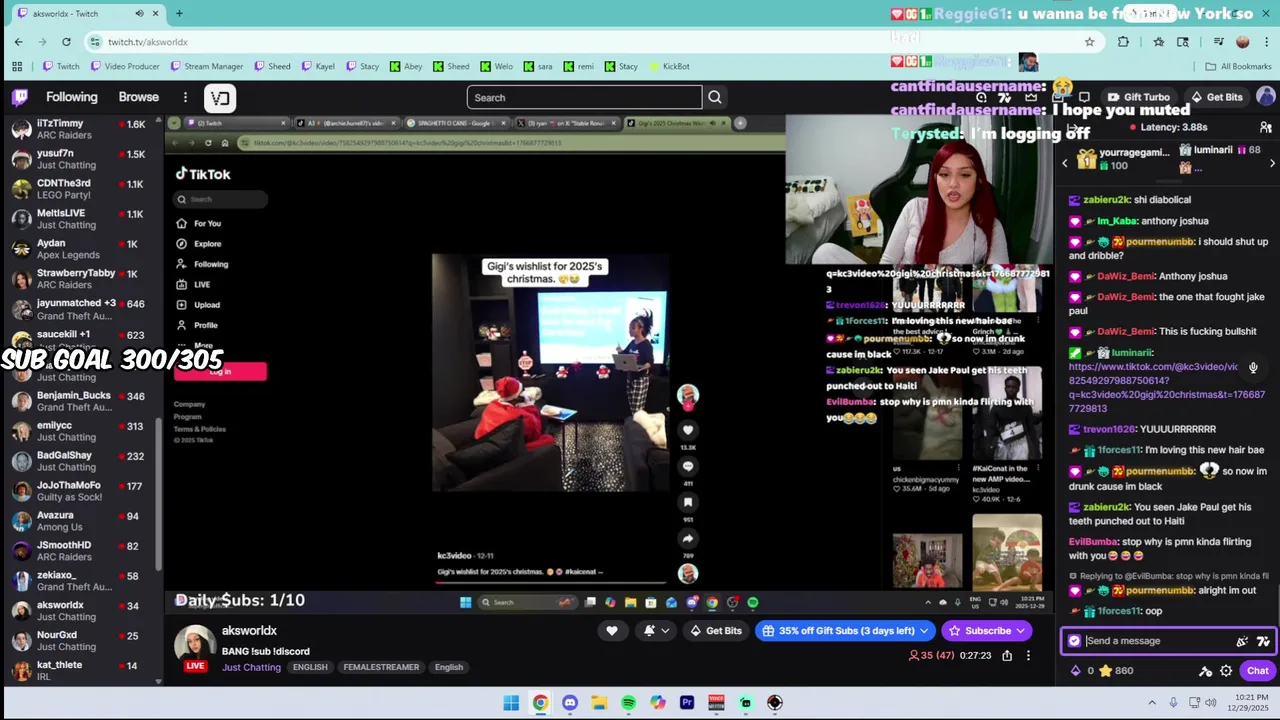Open the moderator sword tools icon
Image resolution: width=1280 pixels, height=720 pixels.
coord(1205,671)
